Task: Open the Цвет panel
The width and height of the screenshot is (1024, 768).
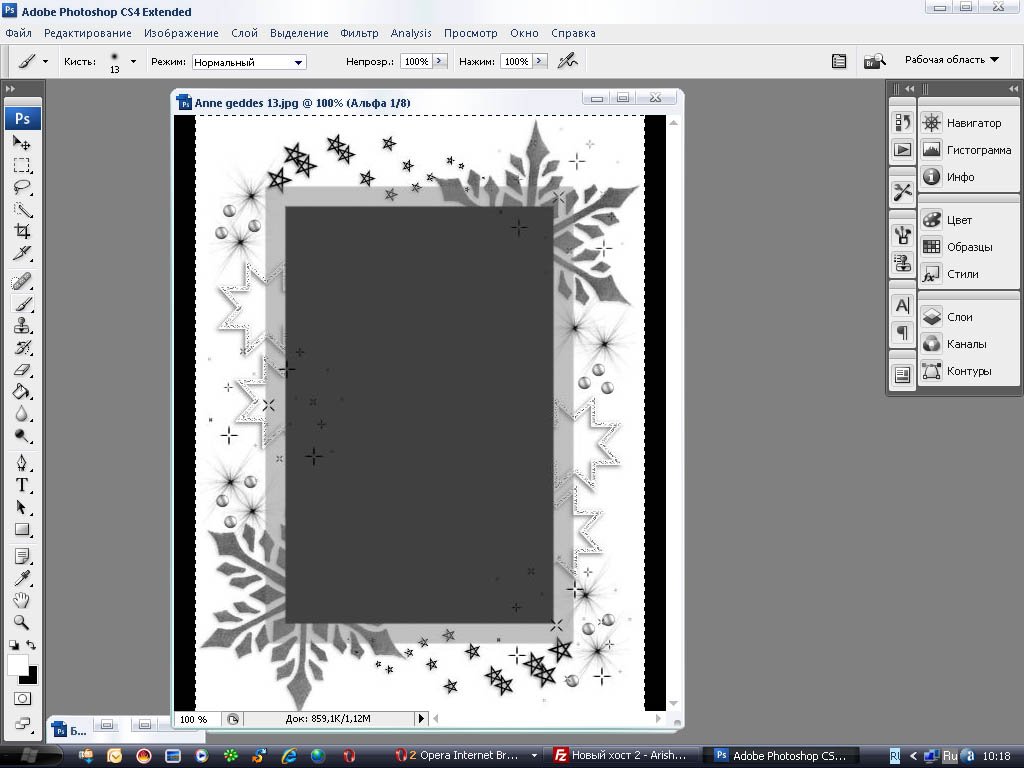Action: (x=968, y=220)
